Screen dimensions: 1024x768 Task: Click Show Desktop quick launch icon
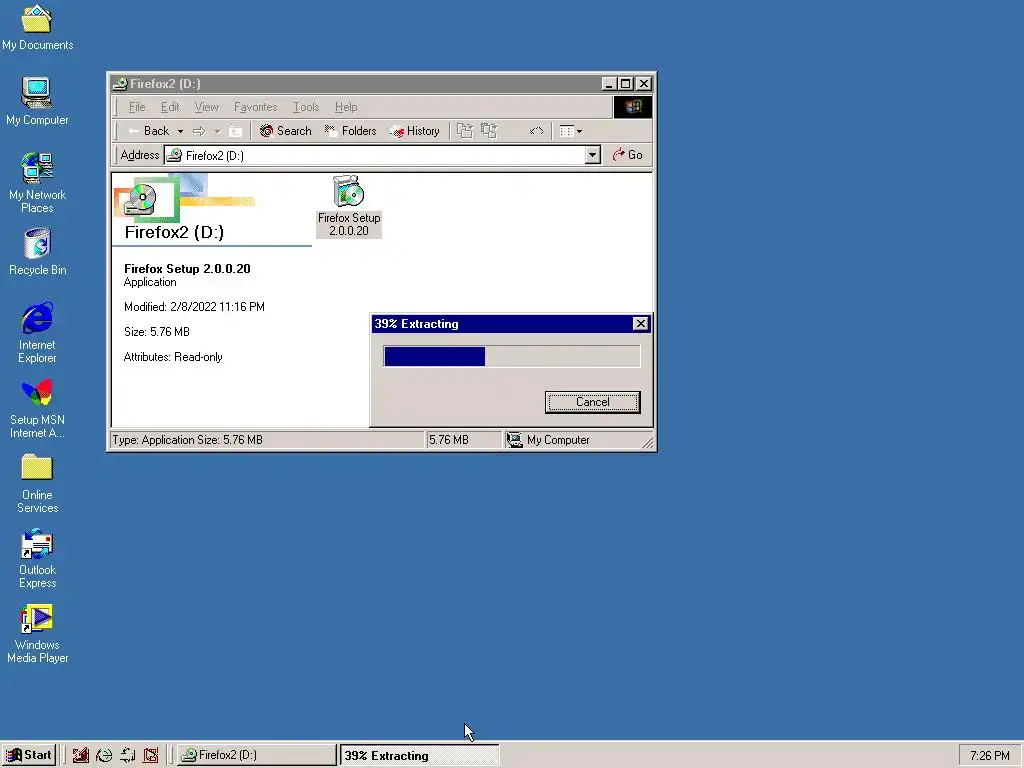click(80, 756)
